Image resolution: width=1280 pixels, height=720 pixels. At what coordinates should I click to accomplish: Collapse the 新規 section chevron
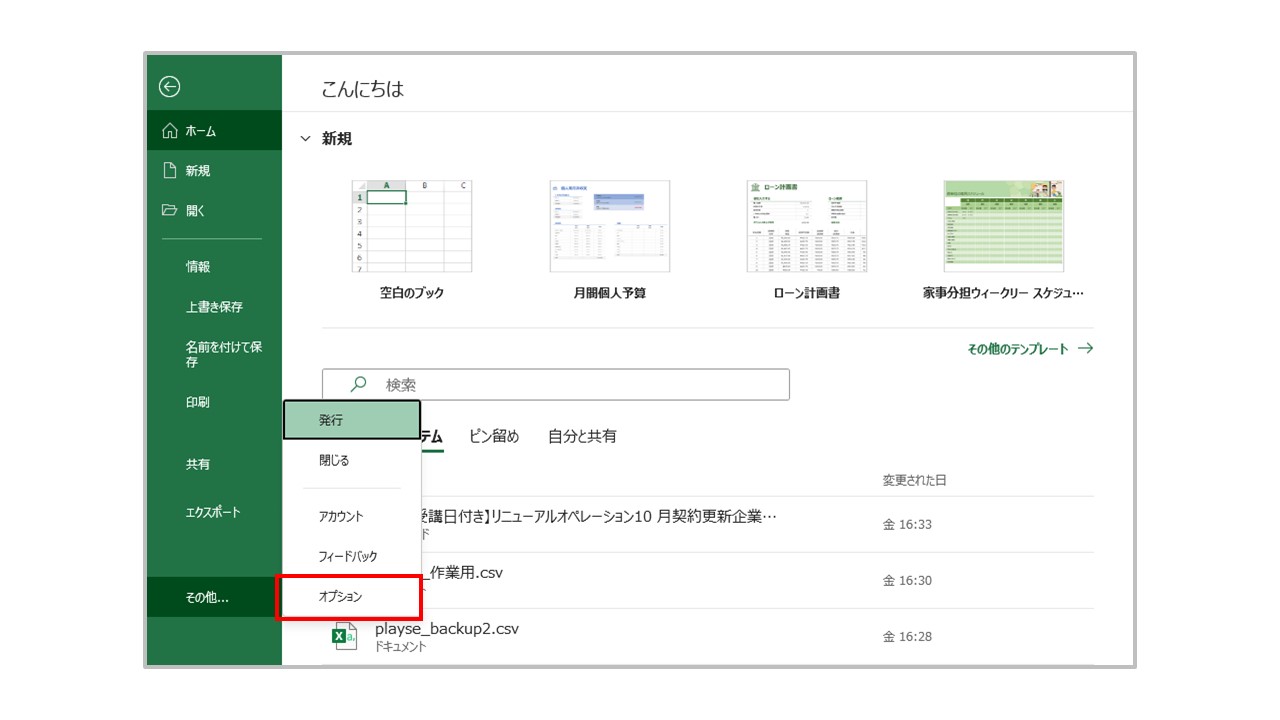[x=306, y=139]
